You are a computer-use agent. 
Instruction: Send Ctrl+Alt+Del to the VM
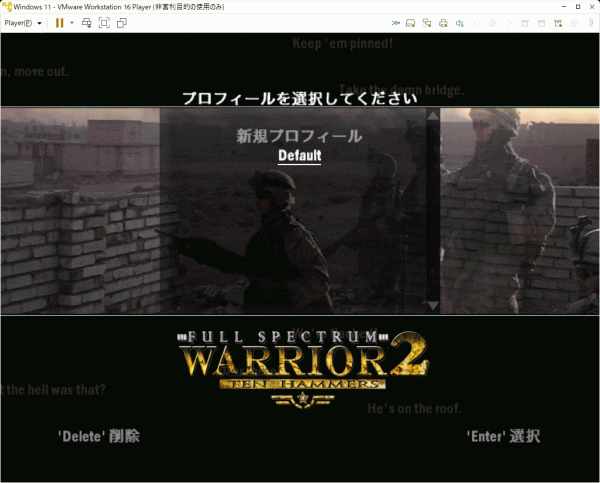point(86,23)
